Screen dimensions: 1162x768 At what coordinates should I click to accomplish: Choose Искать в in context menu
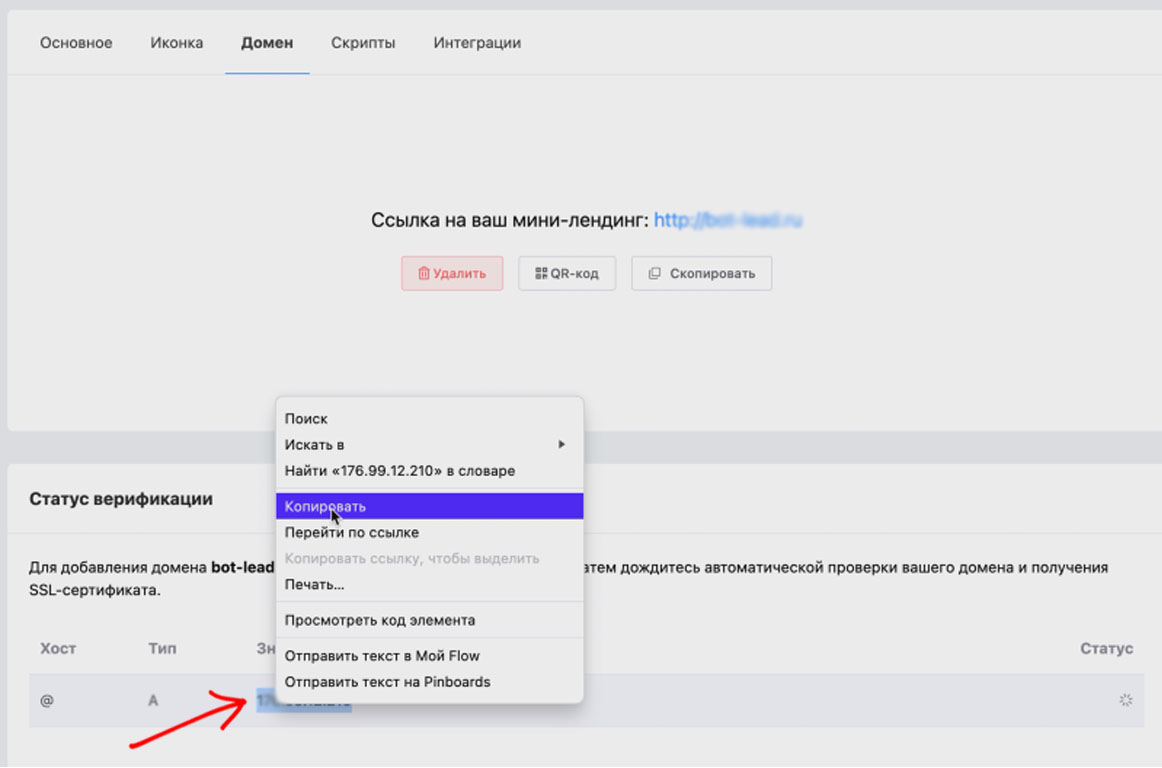pos(429,445)
